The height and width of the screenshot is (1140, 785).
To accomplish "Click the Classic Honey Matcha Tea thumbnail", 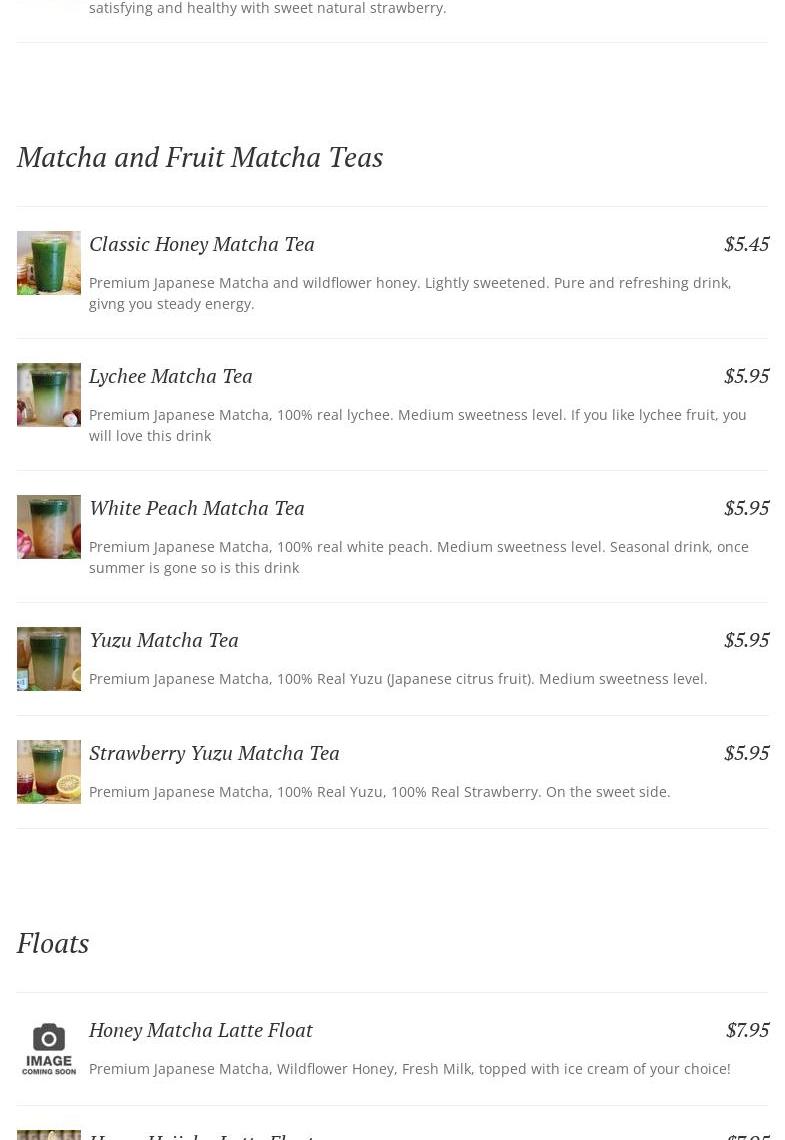I will (49, 263).
